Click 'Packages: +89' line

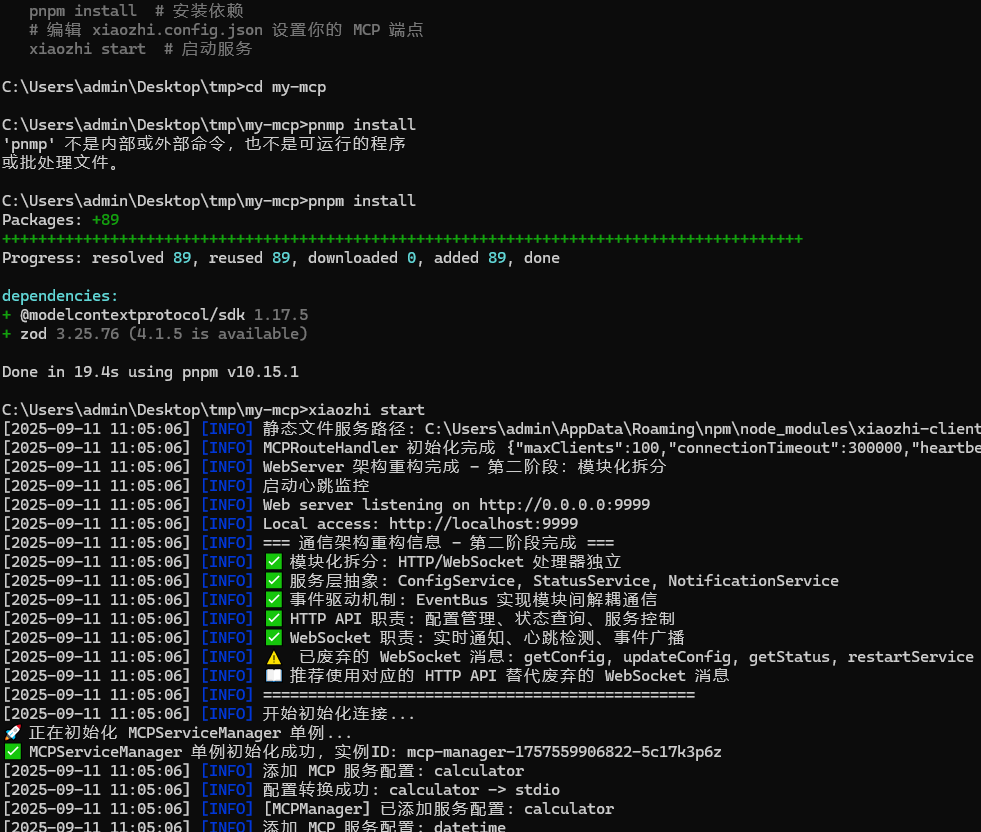click(60, 220)
